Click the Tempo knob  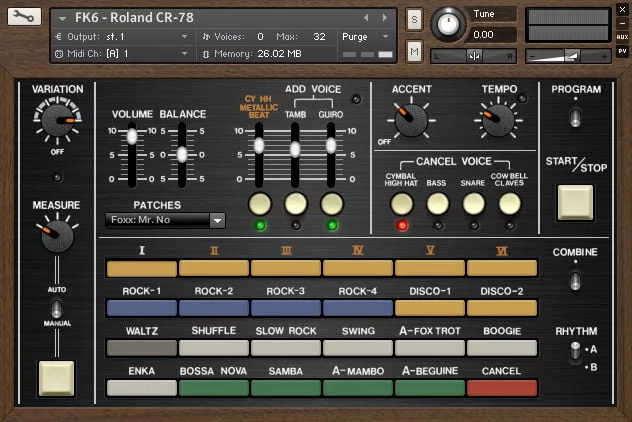[499, 120]
